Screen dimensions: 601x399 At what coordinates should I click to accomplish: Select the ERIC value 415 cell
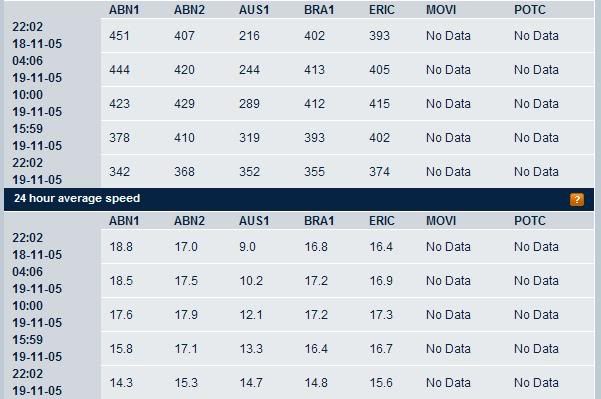coord(379,103)
